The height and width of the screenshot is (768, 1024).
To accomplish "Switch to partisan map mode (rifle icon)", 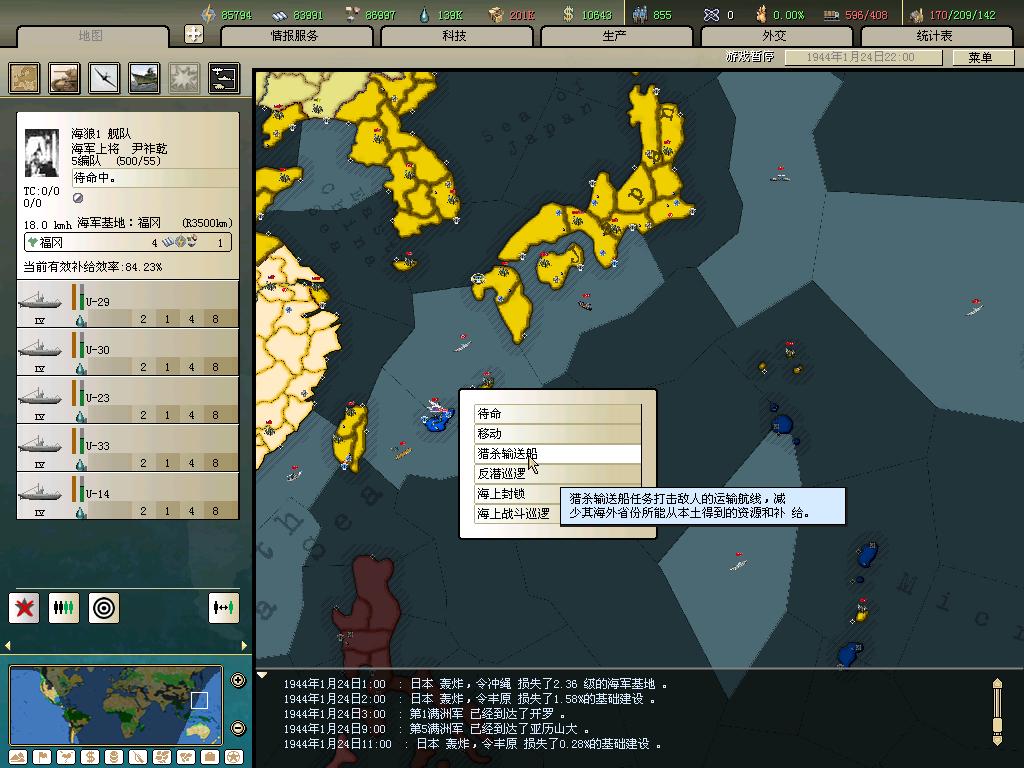I will tap(138, 757).
